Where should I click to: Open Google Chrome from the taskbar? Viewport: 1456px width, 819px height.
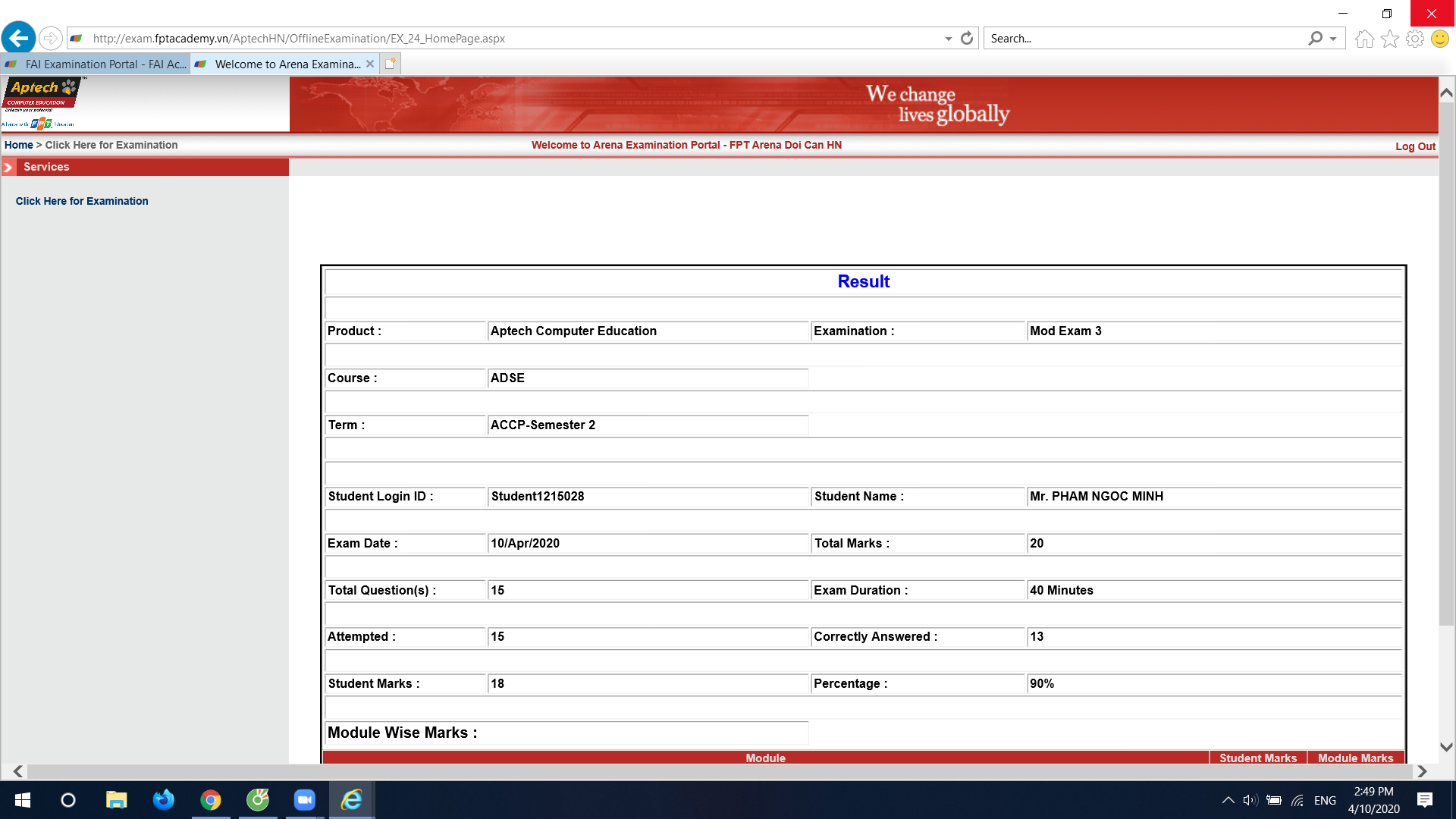pyautogui.click(x=210, y=800)
